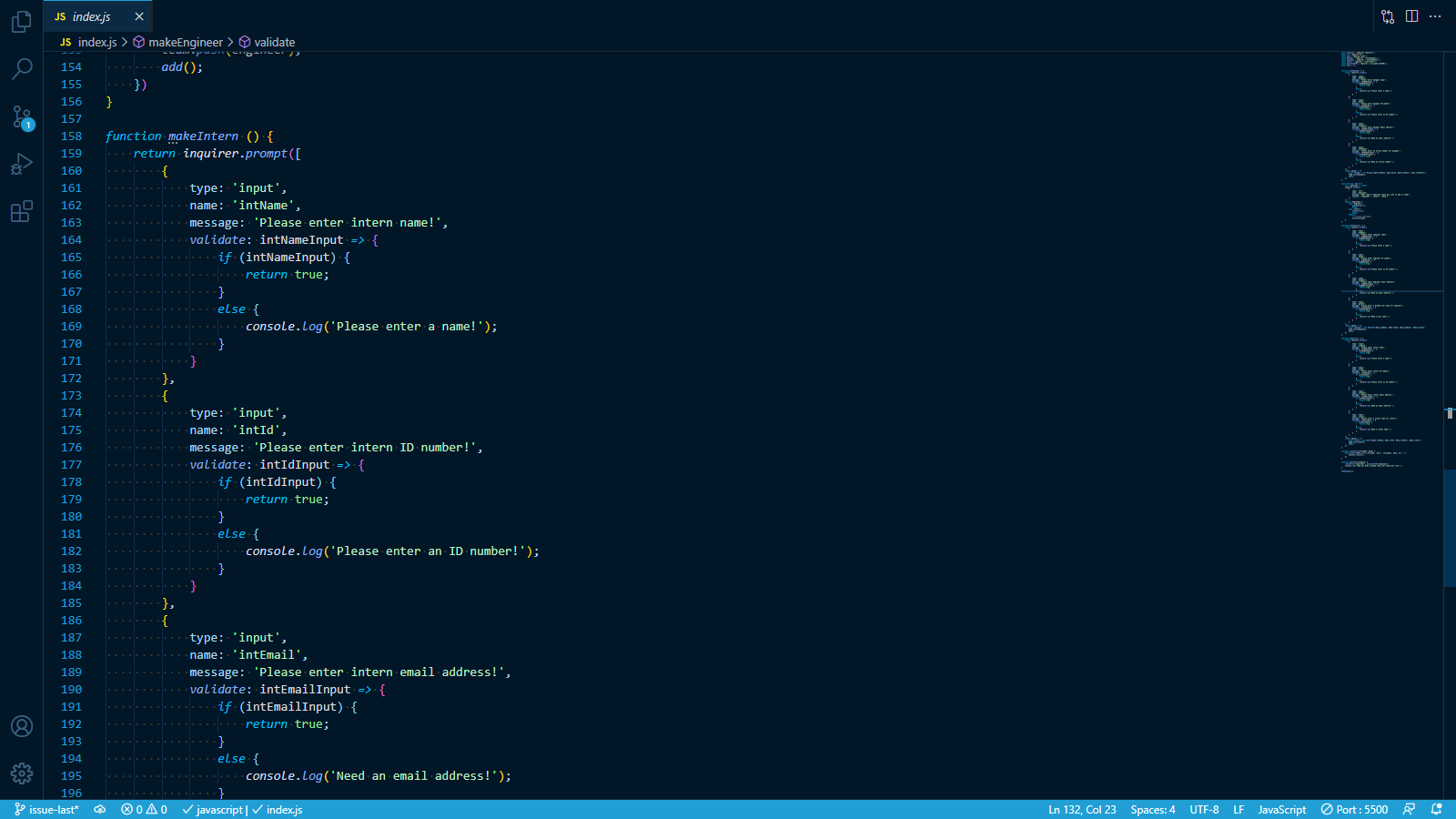This screenshot has height=819, width=1456.
Task: Select the index.js editor tab
Action: pos(98,16)
